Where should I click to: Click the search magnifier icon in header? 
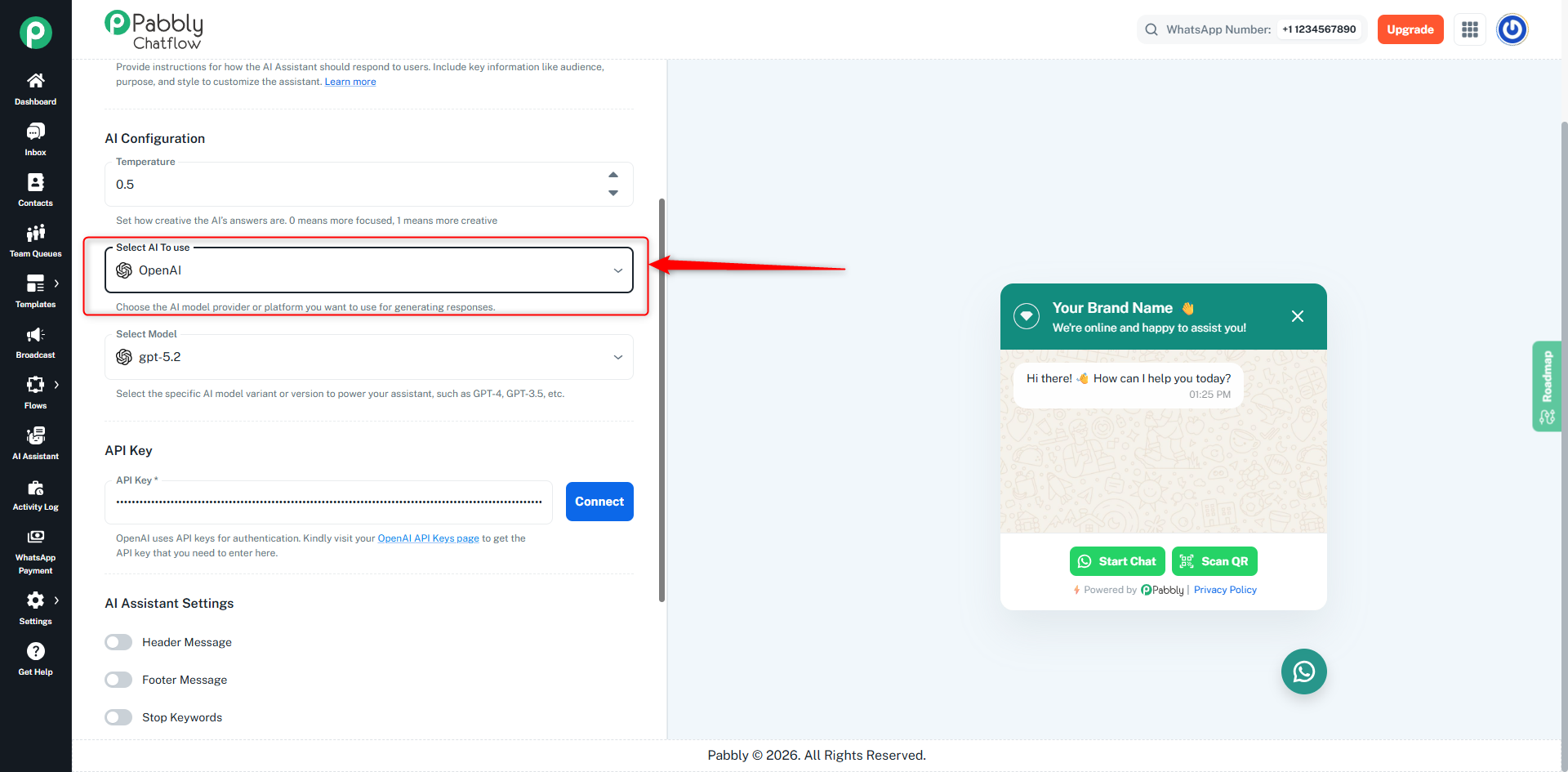(x=1151, y=29)
